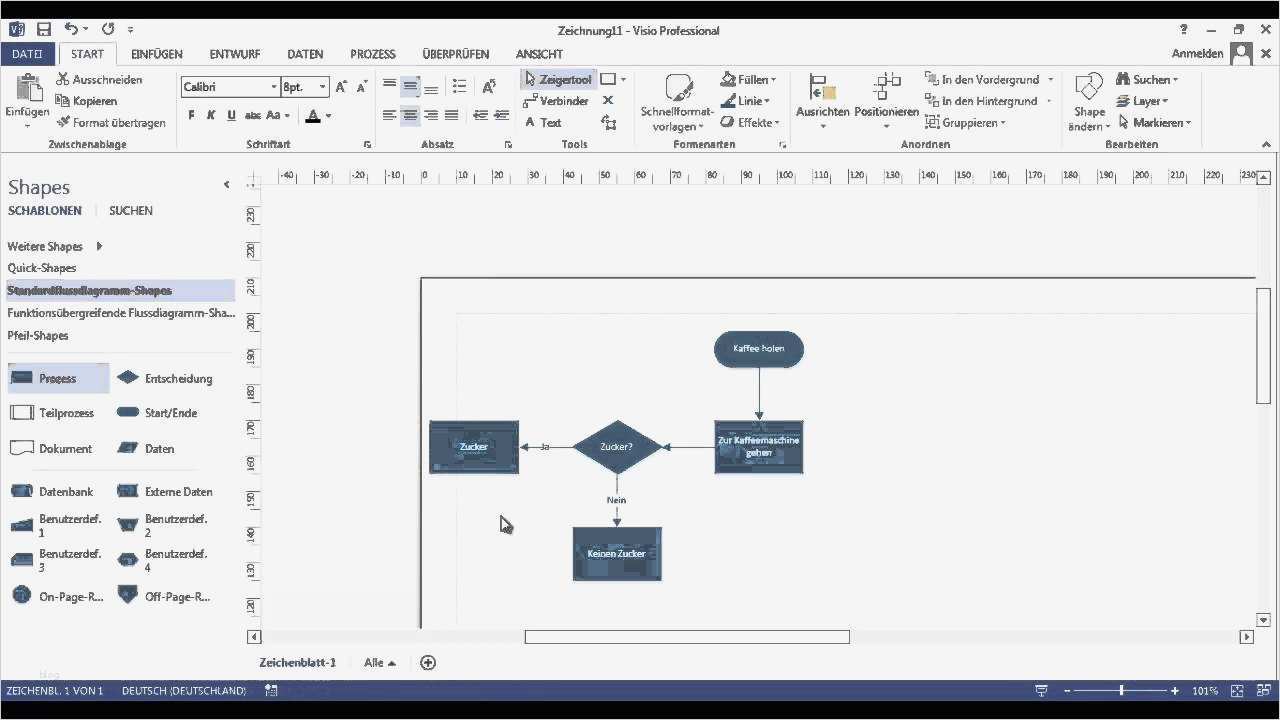1280x720 pixels.
Task: Pick the connection point X tool
Action: pyautogui.click(x=608, y=101)
